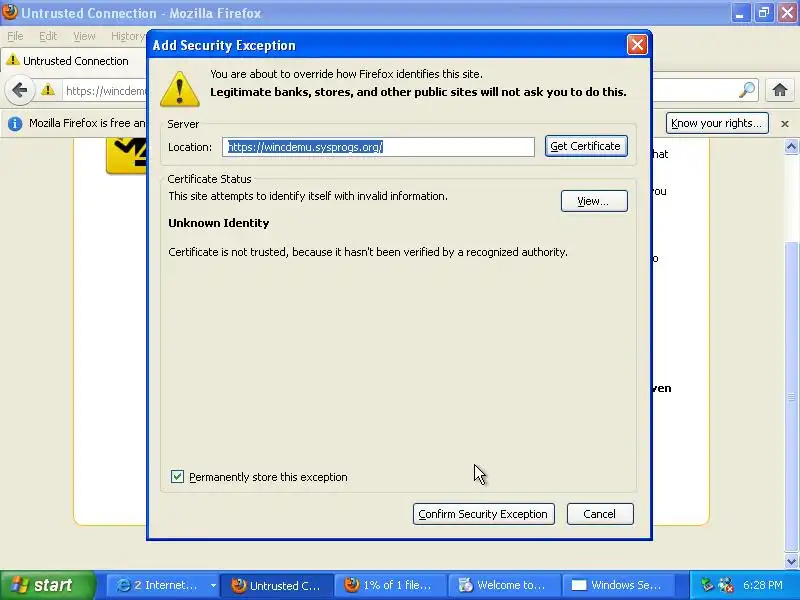Click the warning icon on Untrusted Connection tab

[13, 60]
